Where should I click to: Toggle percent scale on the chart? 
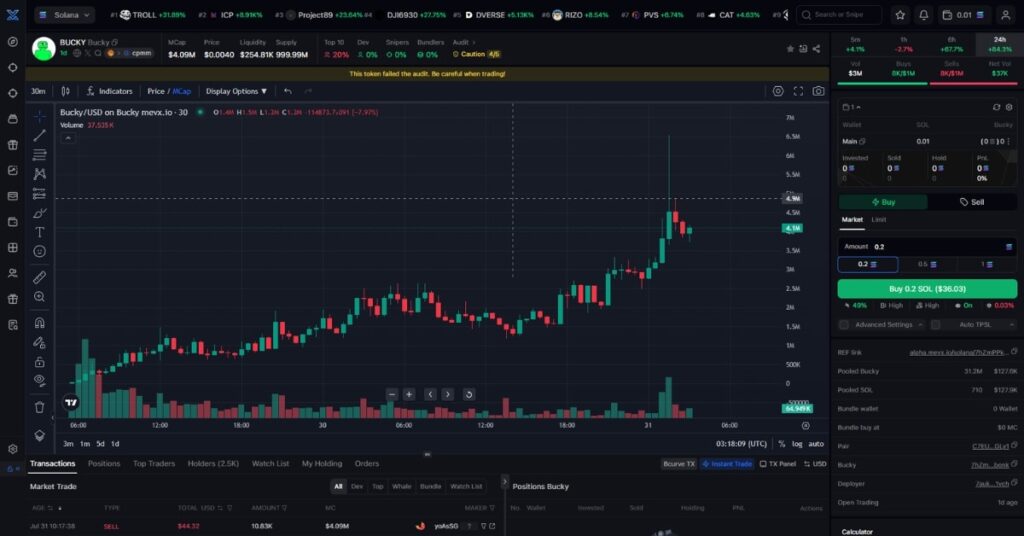[x=782, y=444]
